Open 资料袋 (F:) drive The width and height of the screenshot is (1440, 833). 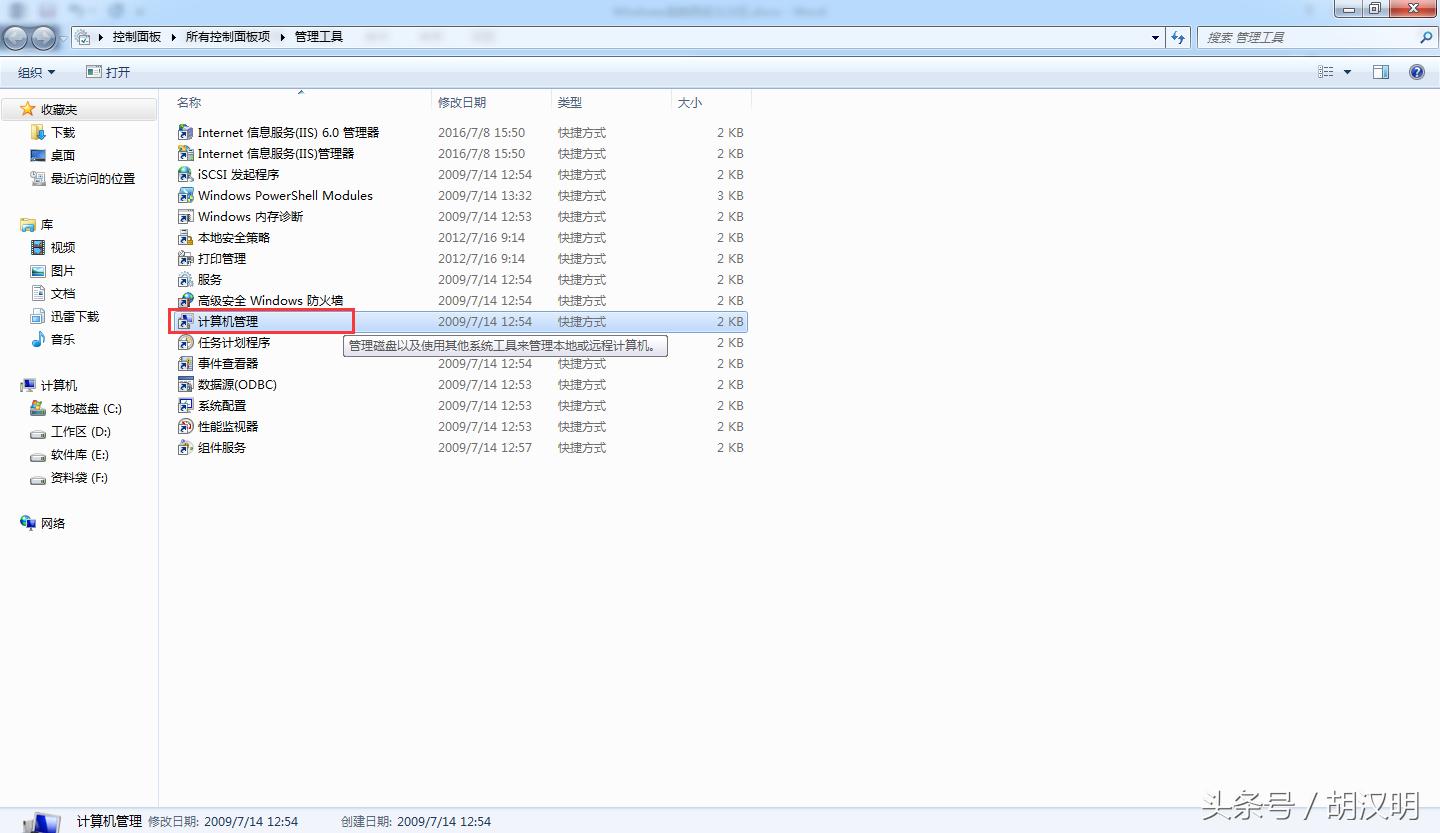tap(79, 477)
